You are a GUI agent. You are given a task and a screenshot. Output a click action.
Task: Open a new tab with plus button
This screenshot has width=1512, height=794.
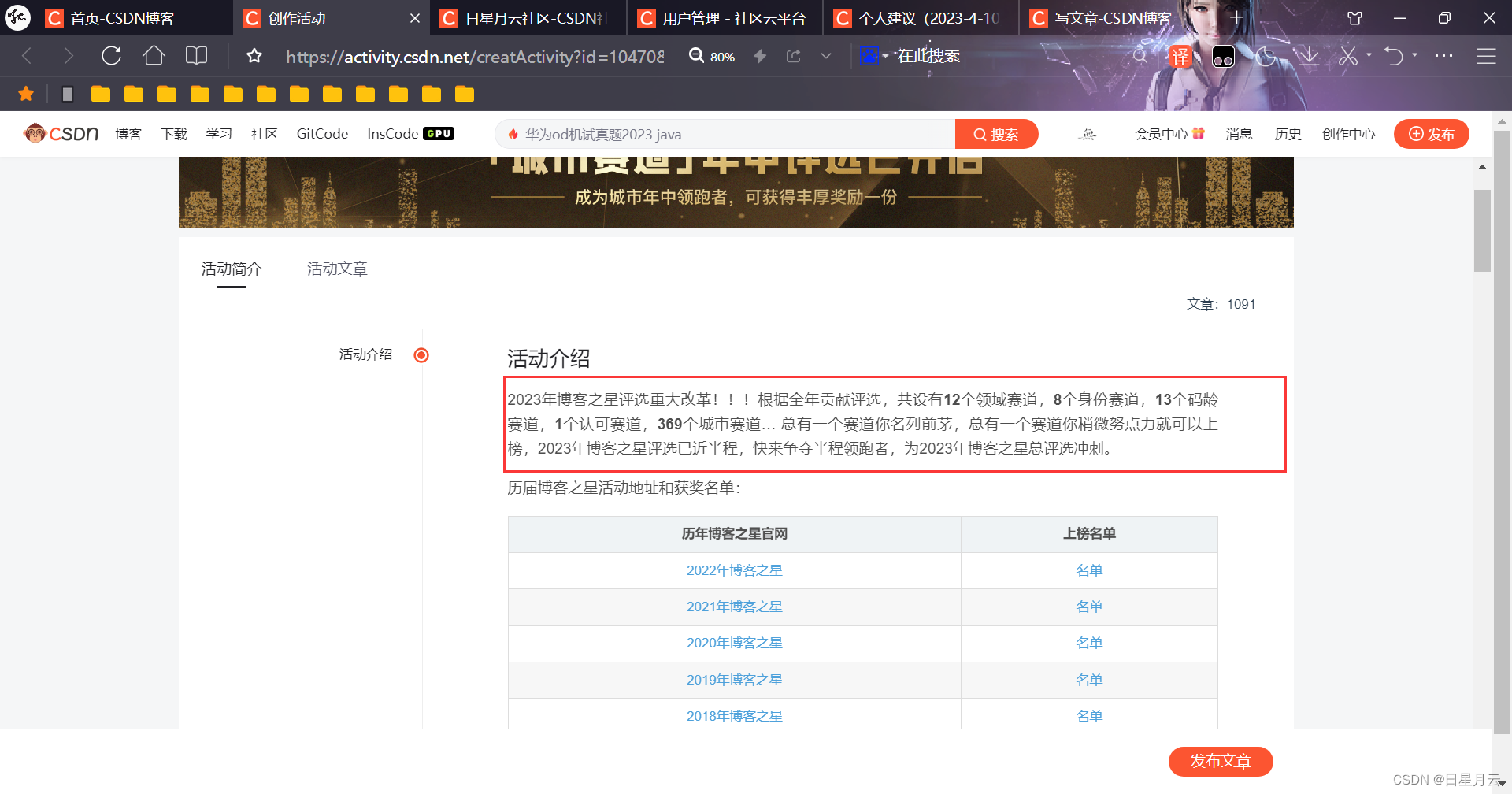1236,17
